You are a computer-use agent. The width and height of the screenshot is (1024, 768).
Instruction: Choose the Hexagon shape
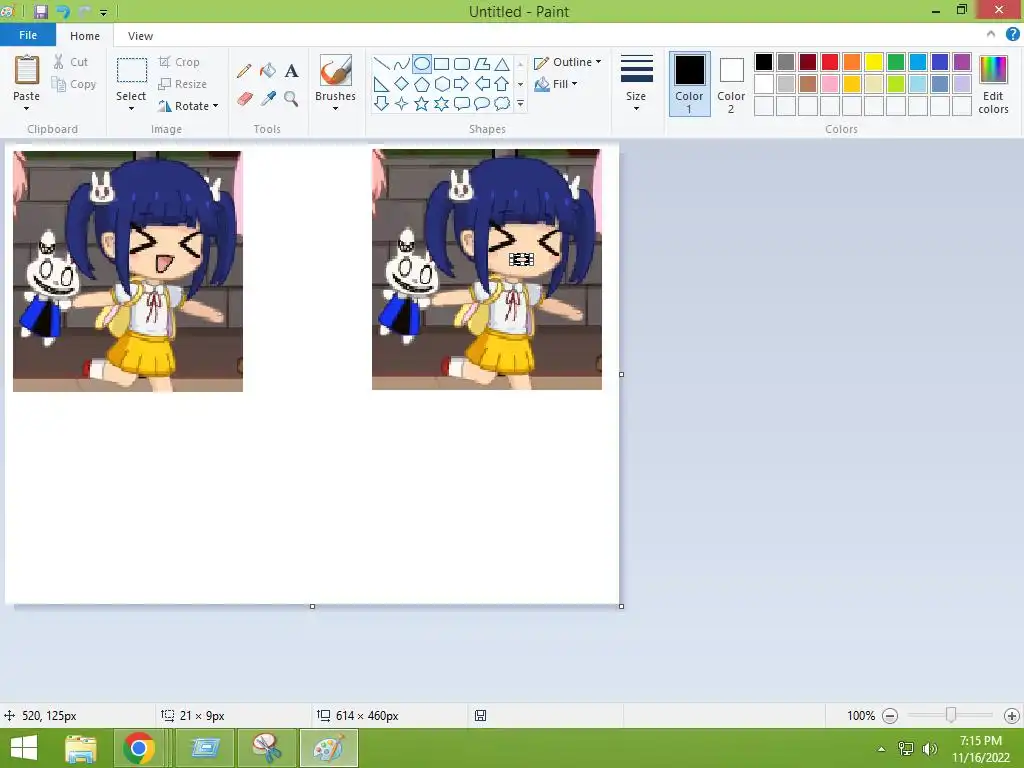click(x=441, y=84)
